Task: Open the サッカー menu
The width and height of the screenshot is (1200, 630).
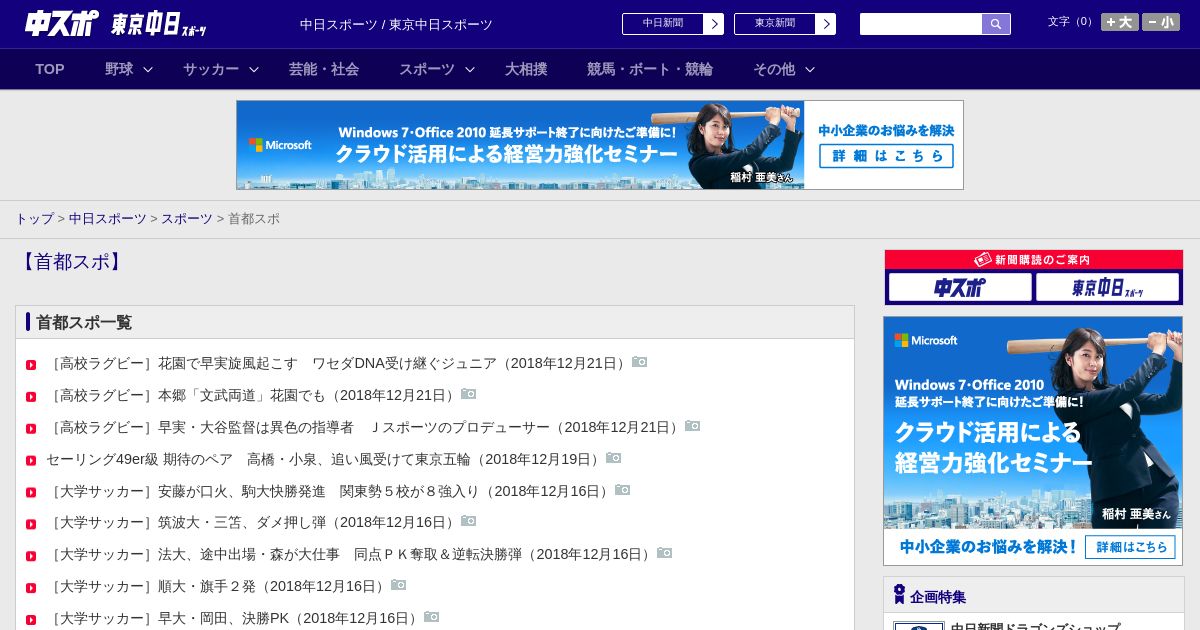Action: [211, 69]
